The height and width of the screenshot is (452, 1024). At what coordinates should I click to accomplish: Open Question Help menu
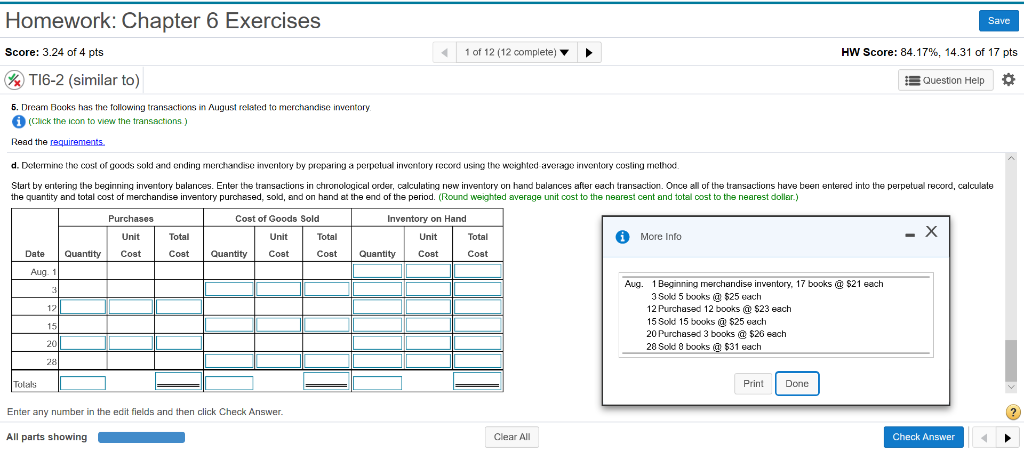coord(946,80)
